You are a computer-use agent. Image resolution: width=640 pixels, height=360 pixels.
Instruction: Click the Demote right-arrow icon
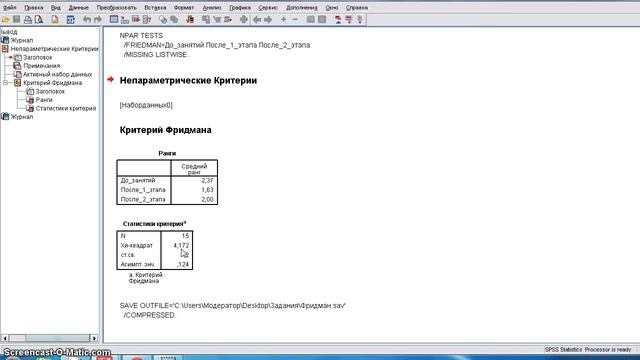click(268, 19)
